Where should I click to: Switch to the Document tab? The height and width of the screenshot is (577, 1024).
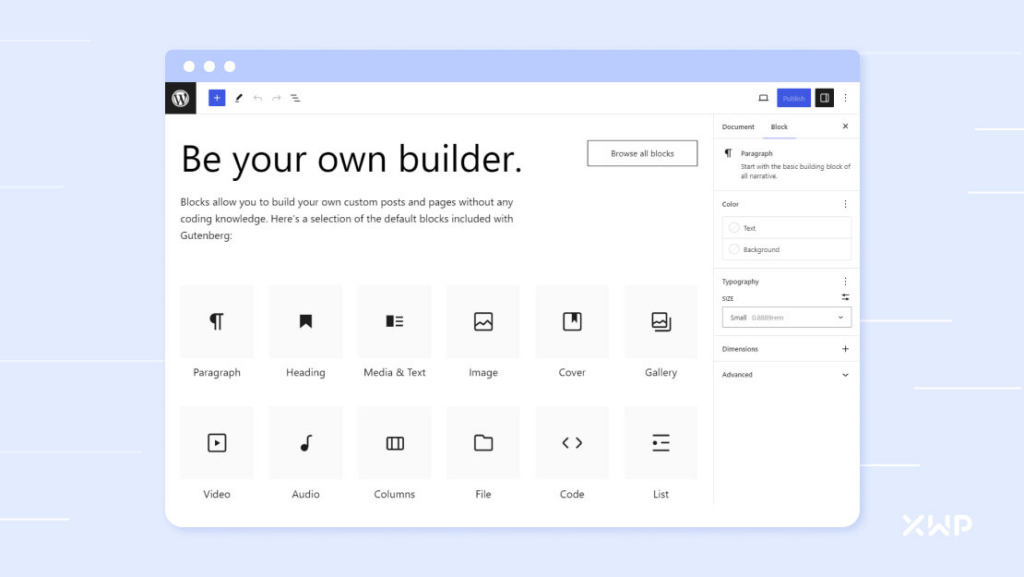click(738, 127)
